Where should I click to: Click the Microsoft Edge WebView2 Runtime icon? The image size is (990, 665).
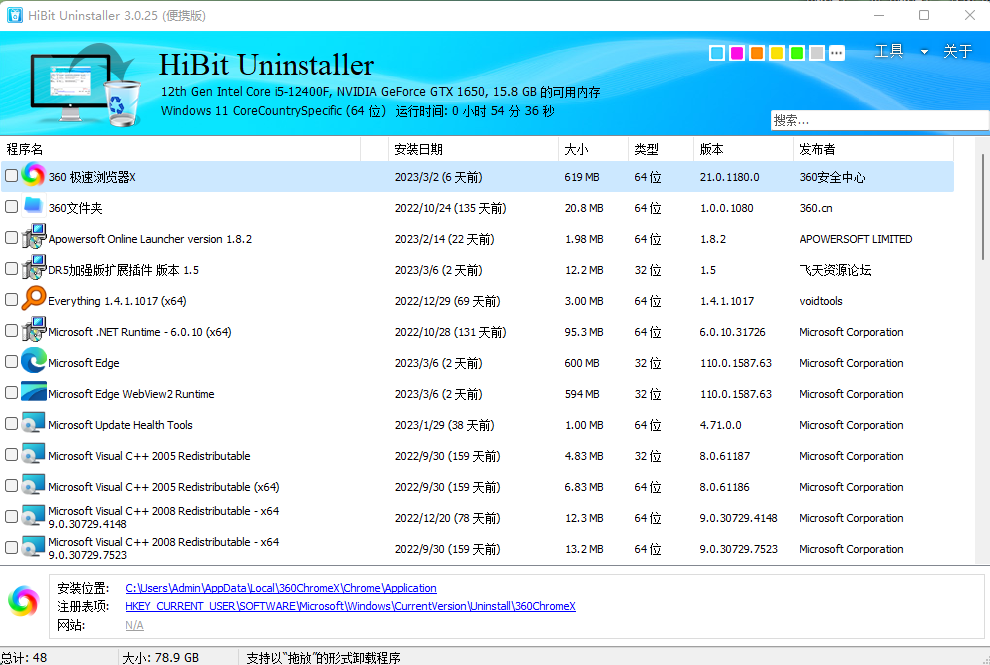(33, 393)
